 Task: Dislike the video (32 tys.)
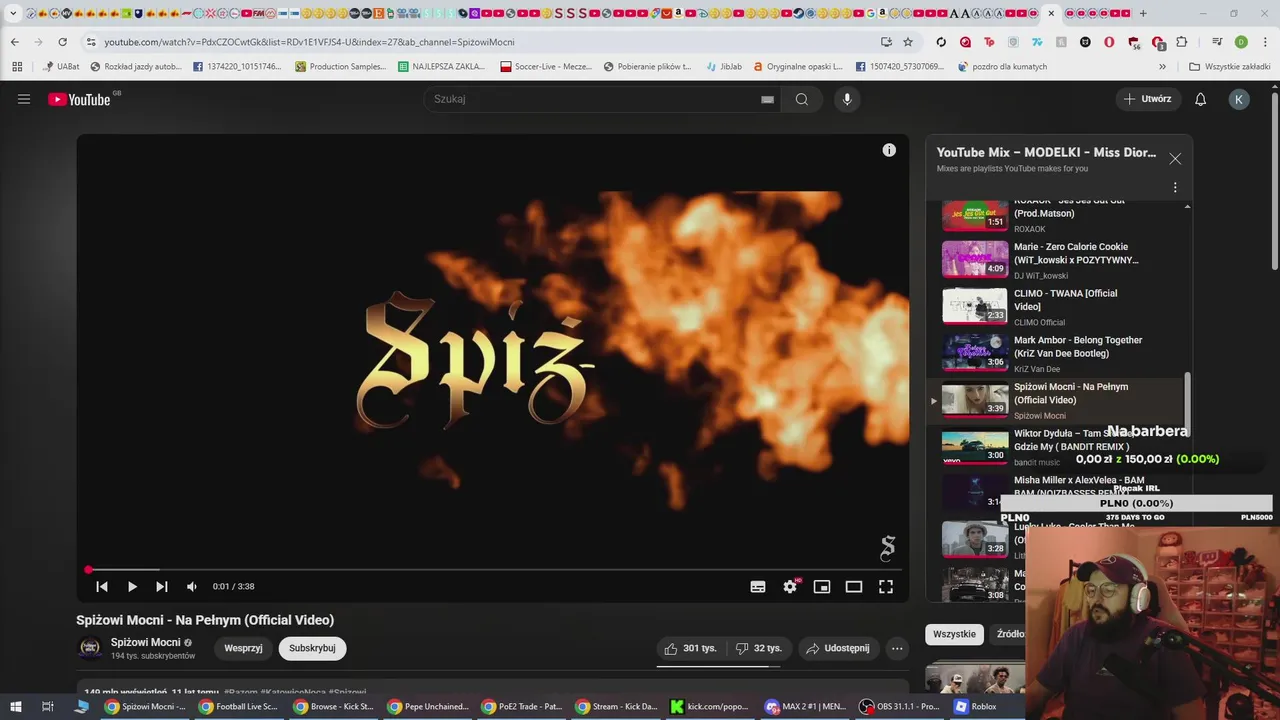click(759, 648)
